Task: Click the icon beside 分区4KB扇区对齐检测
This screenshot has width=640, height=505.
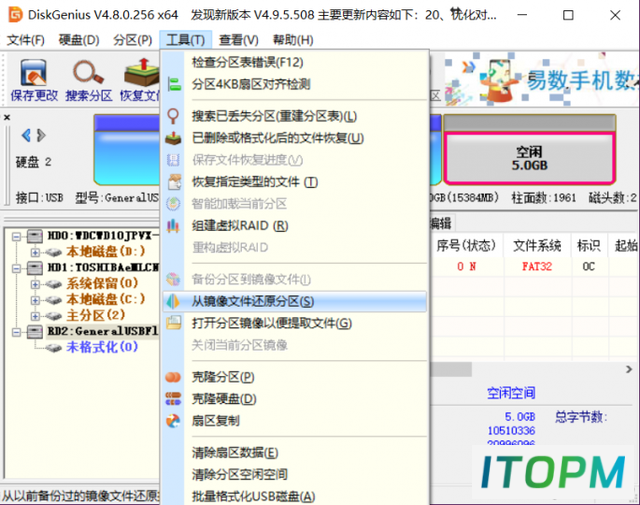Action: (x=174, y=85)
